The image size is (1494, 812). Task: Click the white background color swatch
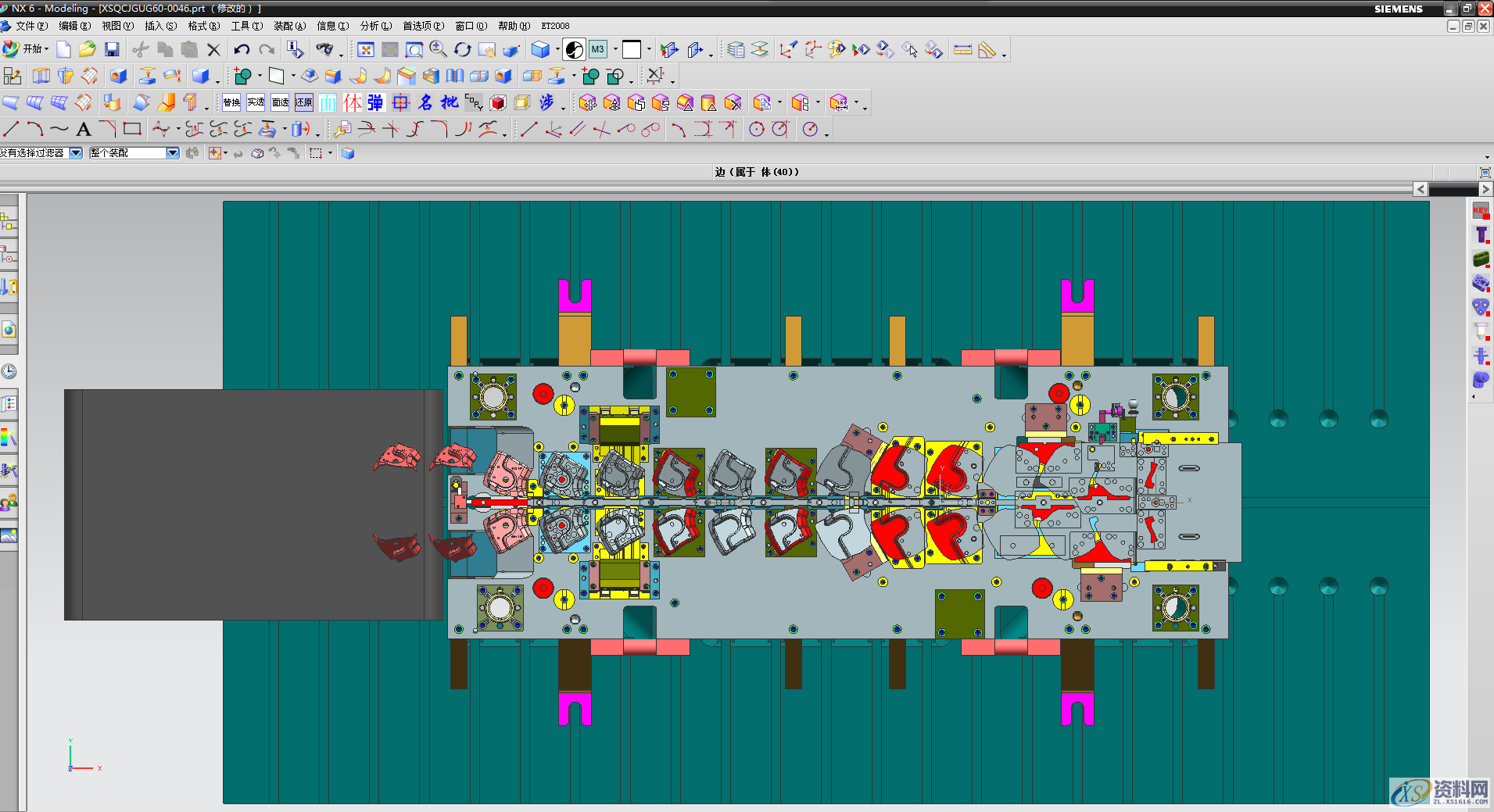click(x=632, y=50)
